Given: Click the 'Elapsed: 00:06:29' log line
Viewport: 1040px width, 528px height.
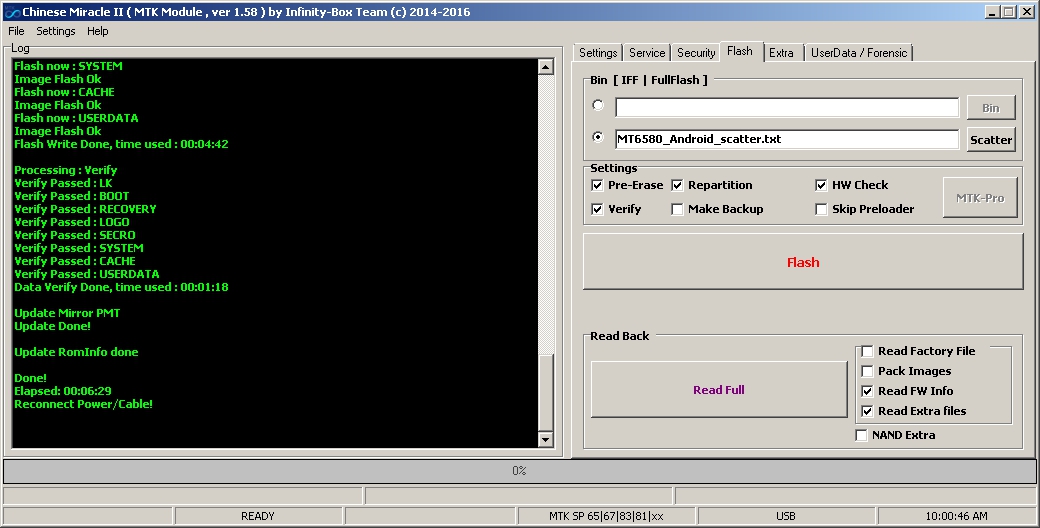Looking at the screenshot, I should [x=63, y=391].
